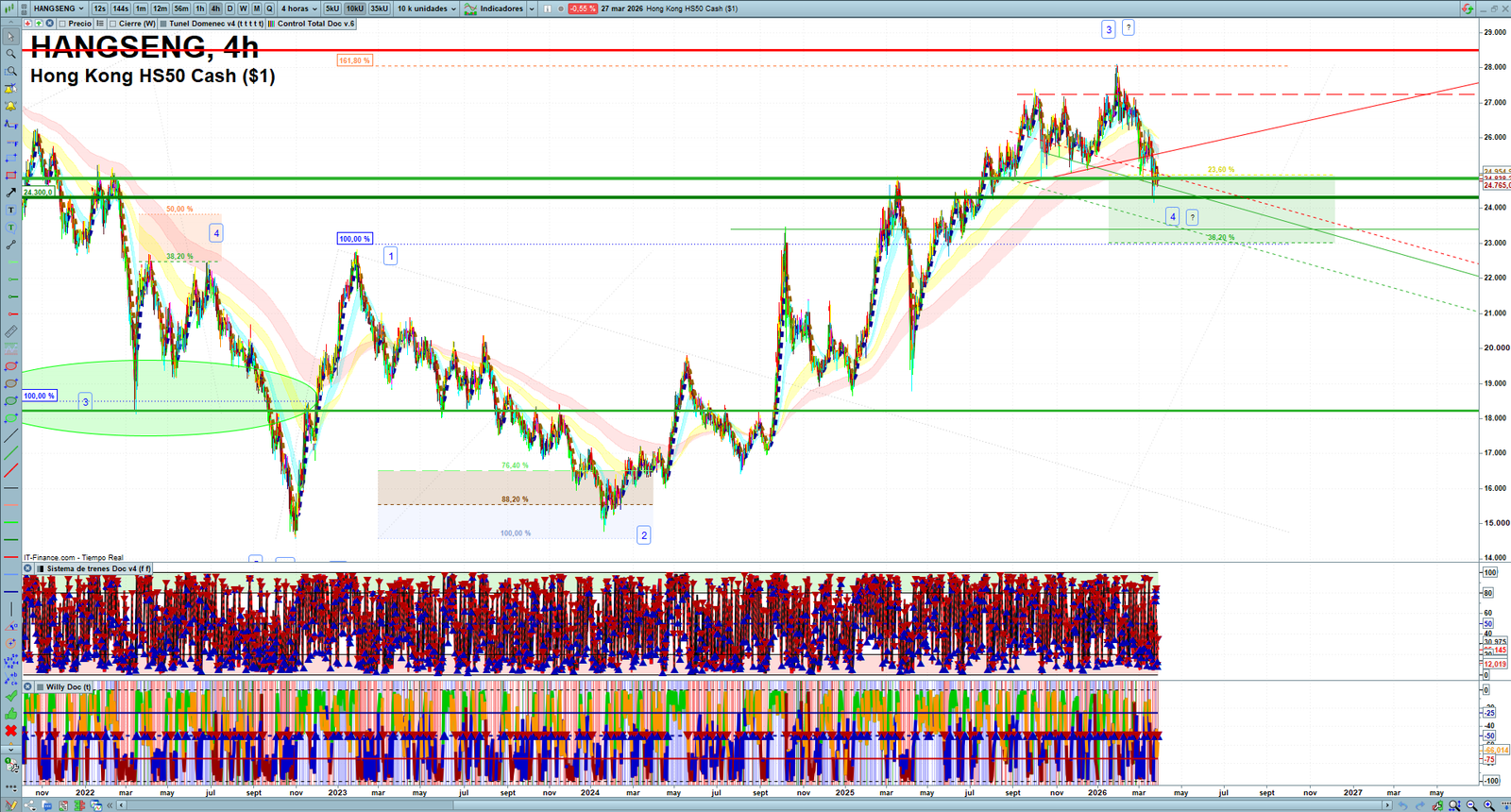The width and height of the screenshot is (1511, 812).
Task: Click the wave label 2 box near the 2024 low
Action: tap(644, 535)
